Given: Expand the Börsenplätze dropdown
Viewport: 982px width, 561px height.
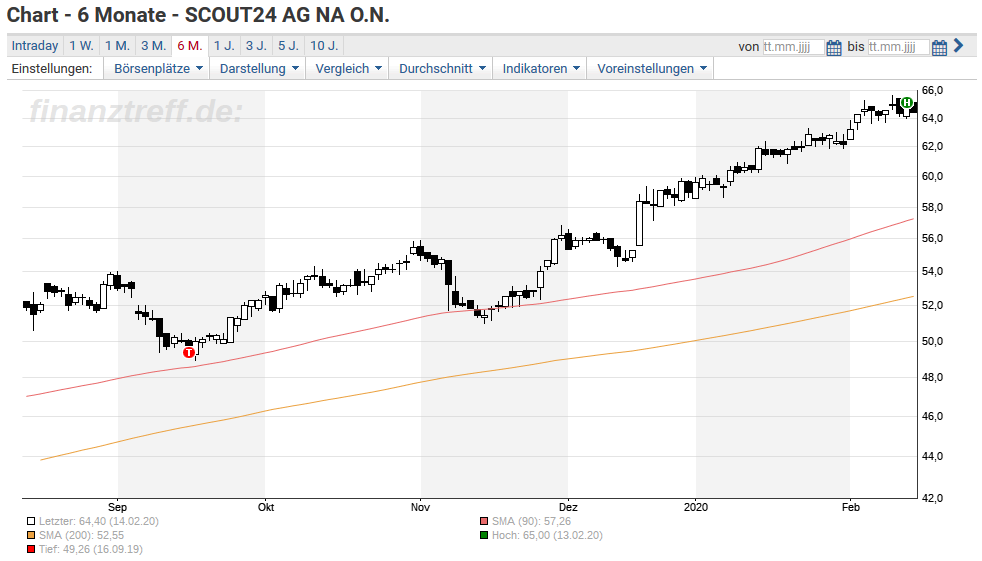Looking at the screenshot, I should point(158,68).
